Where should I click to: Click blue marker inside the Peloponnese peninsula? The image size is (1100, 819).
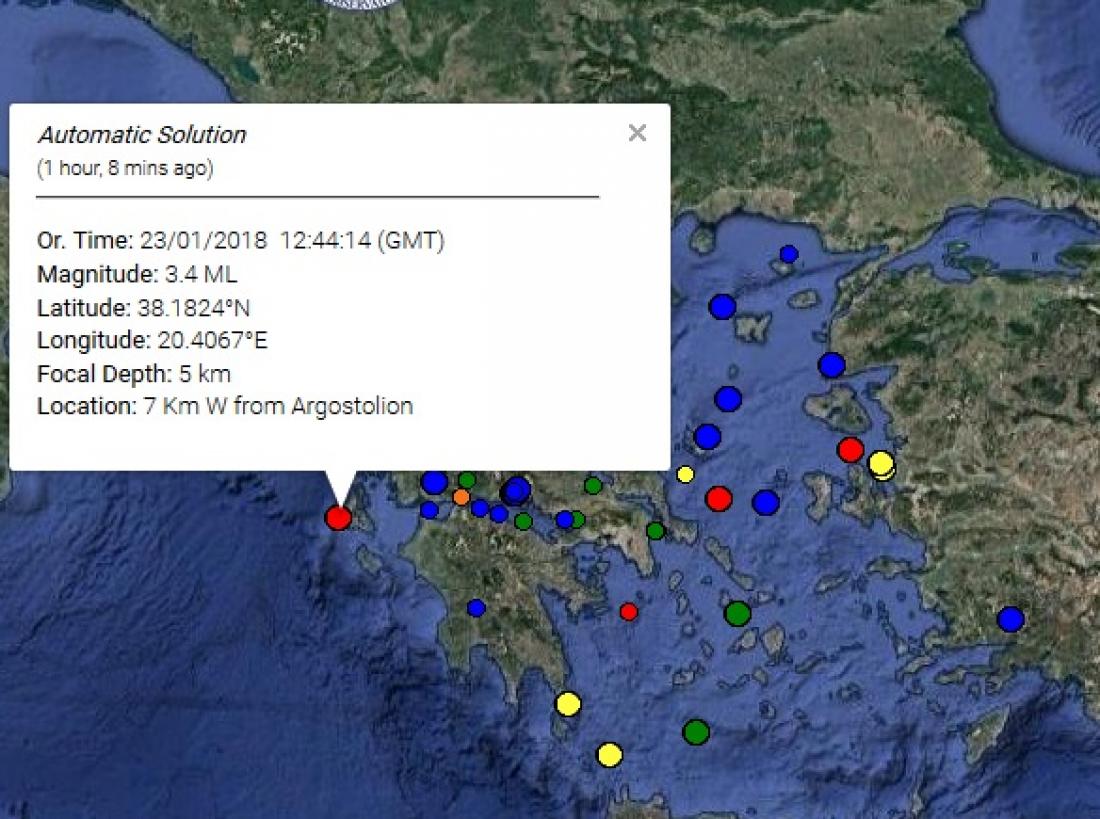coord(476,607)
